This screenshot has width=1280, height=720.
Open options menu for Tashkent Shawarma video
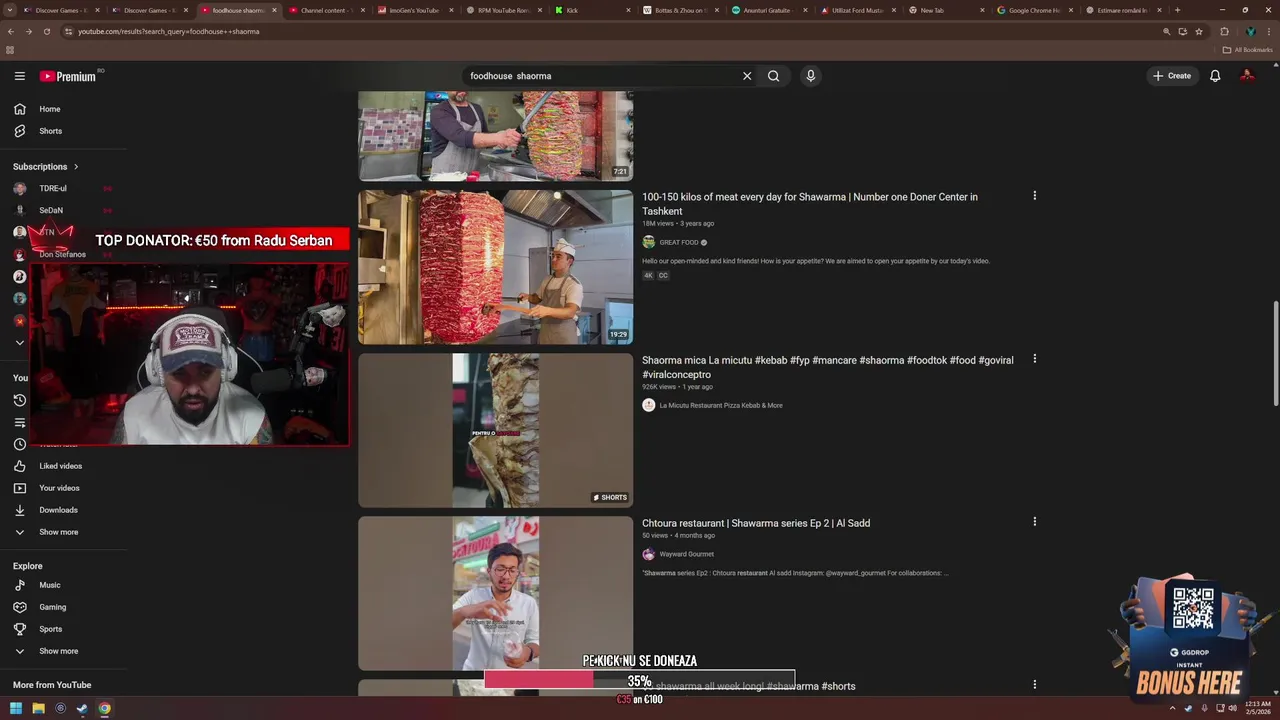1034,196
